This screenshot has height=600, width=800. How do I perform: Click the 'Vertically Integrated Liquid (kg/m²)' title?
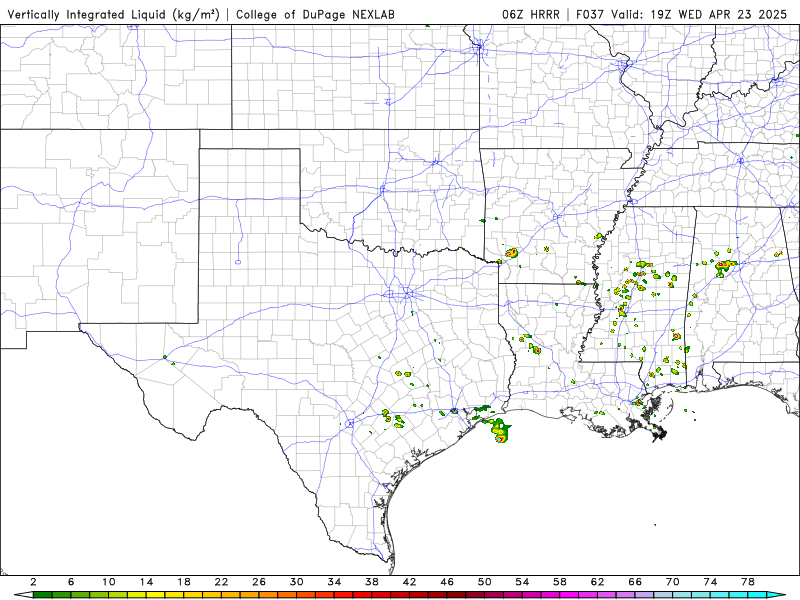[113, 14]
